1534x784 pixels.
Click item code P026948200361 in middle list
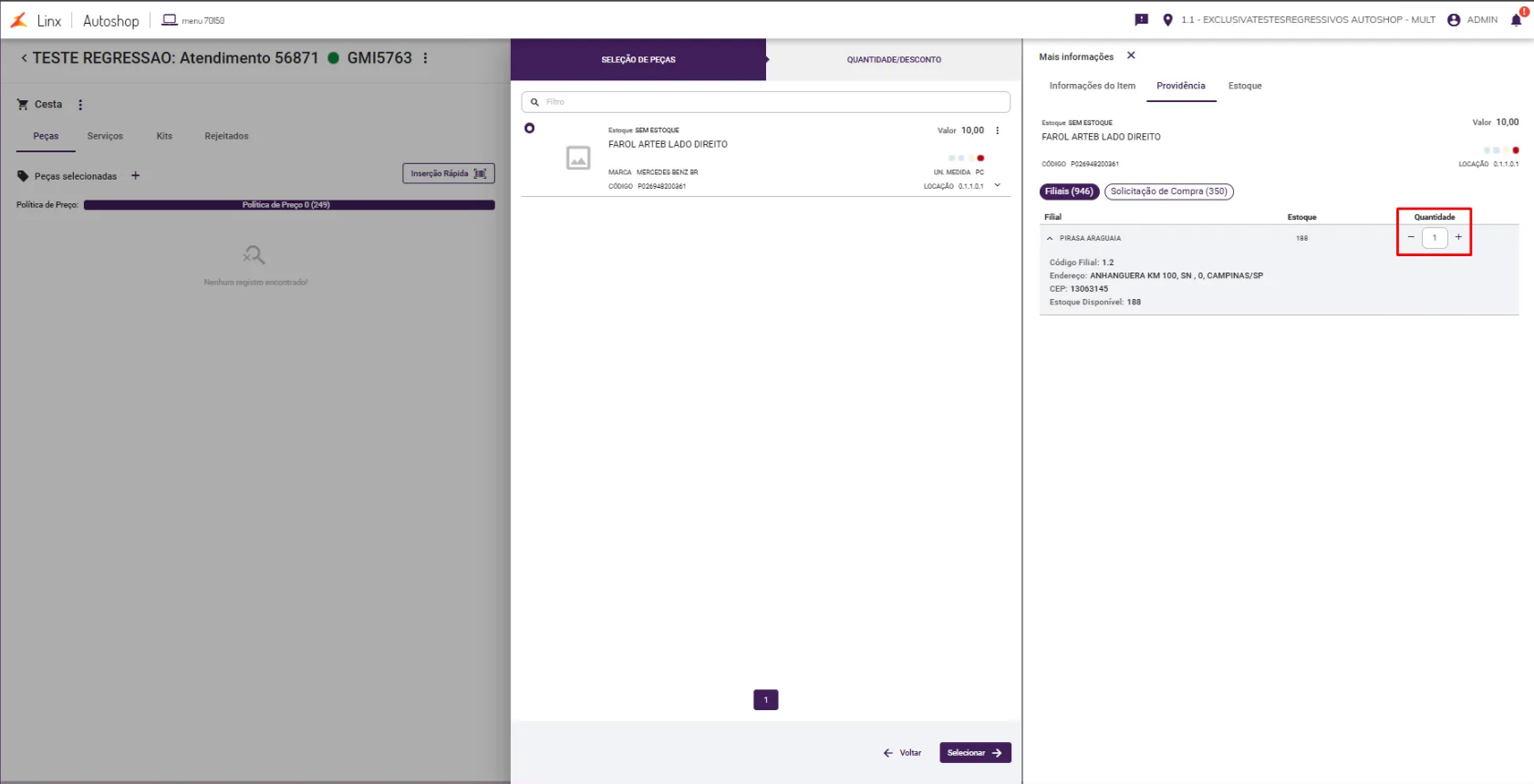click(x=661, y=186)
